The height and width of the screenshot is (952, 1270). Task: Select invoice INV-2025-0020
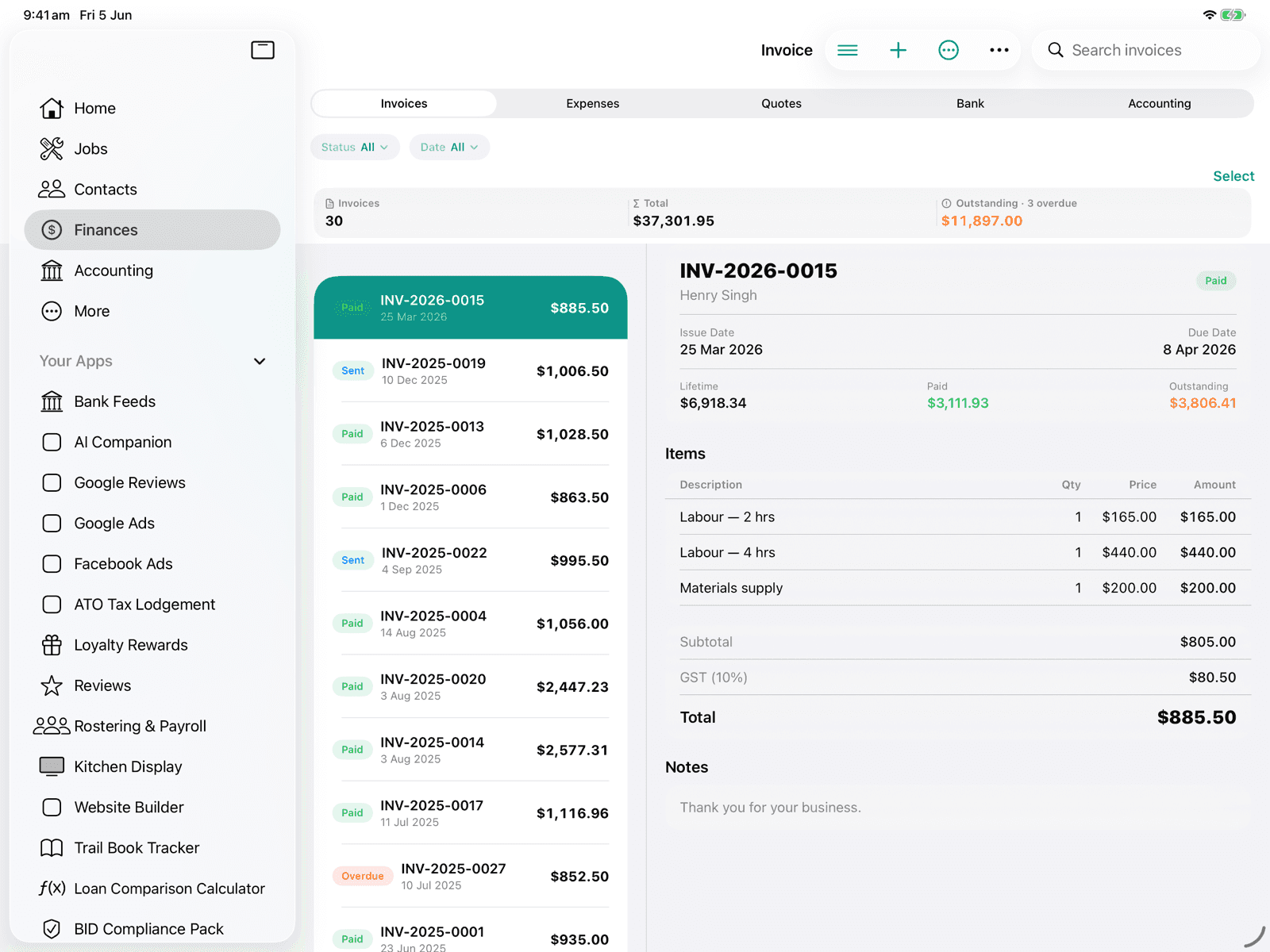[x=471, y=686]
